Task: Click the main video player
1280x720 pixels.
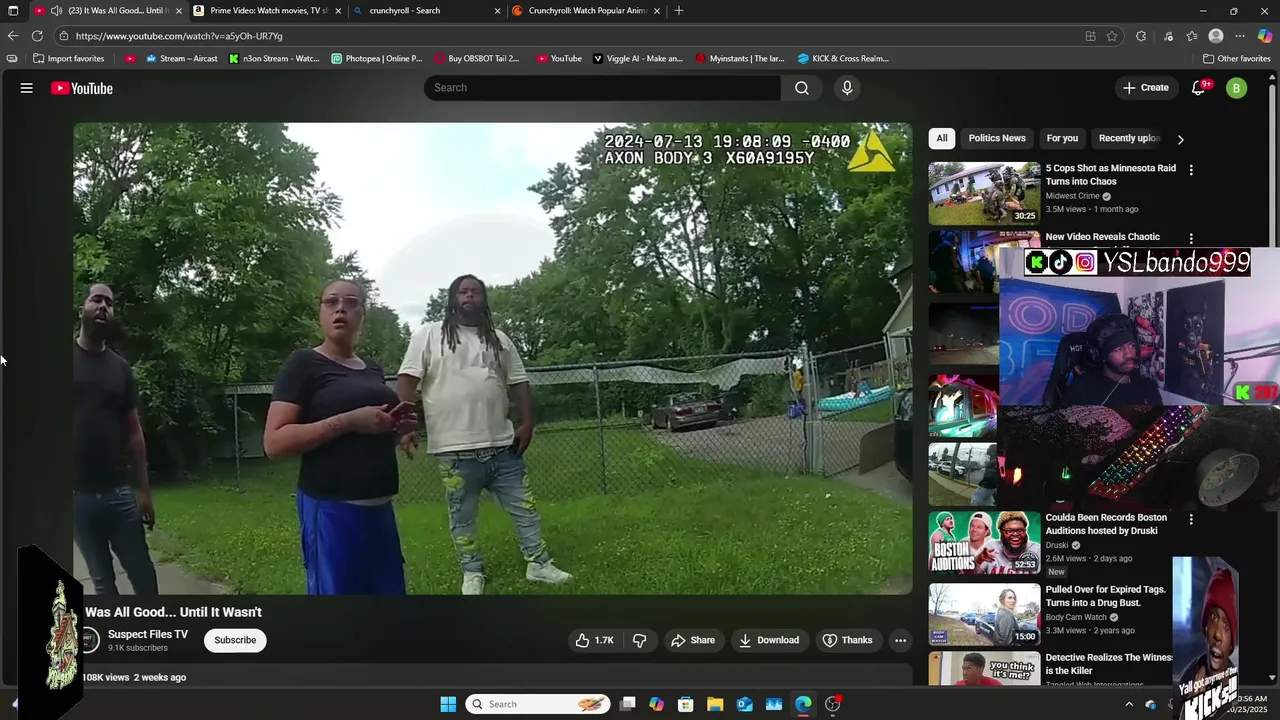Action: (x=492, y=358)
